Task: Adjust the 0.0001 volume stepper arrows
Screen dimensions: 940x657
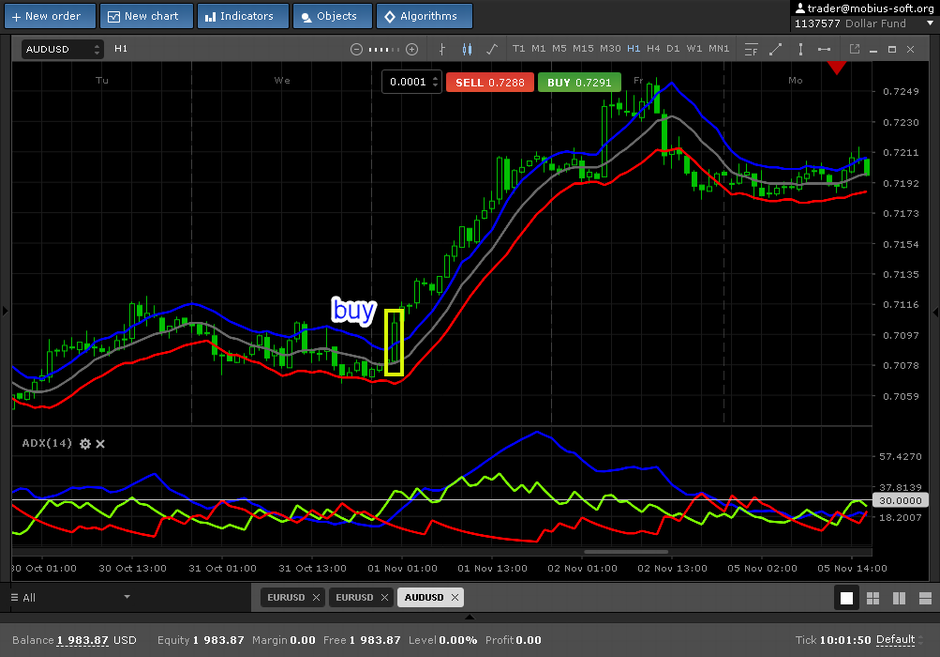Action: click(435, 82)
